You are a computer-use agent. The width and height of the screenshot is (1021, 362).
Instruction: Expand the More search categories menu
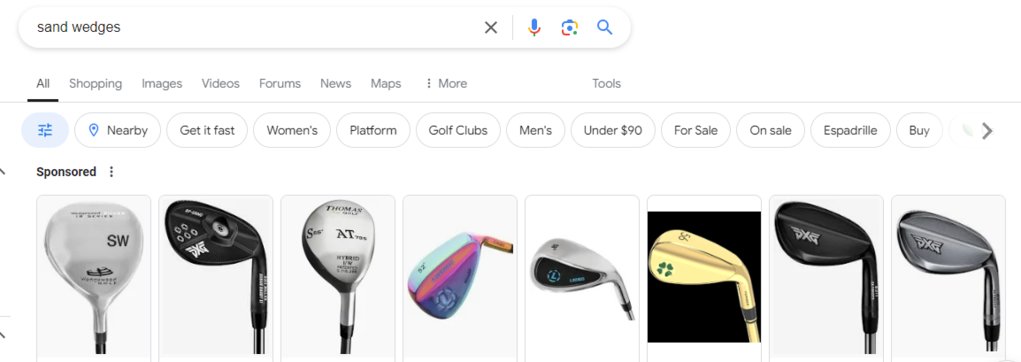(446, 83)
